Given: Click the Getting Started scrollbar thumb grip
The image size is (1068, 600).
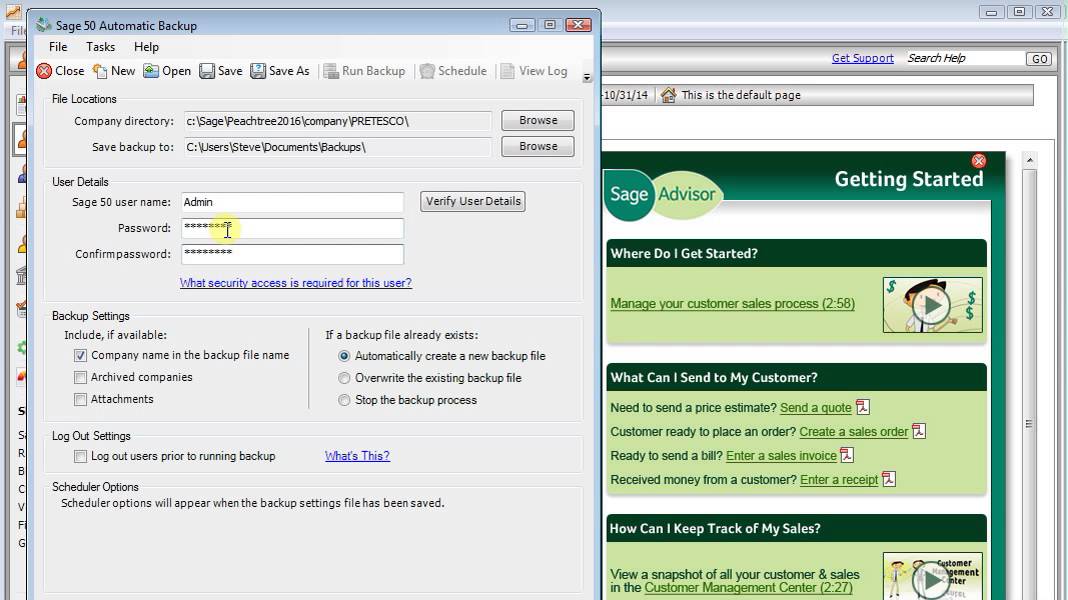Looking at the screenshot, I should tap(1029, 424).
